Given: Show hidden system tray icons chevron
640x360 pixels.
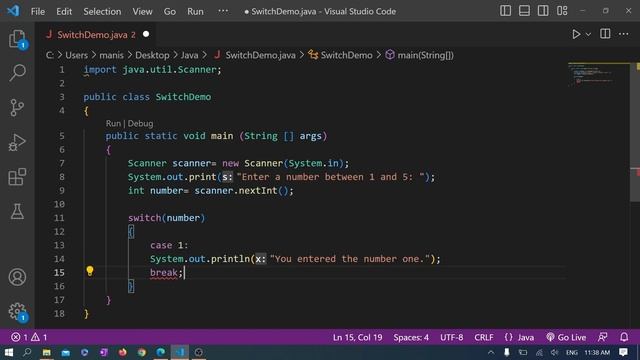Looking at the screenshot, I should tap(491, 352).
